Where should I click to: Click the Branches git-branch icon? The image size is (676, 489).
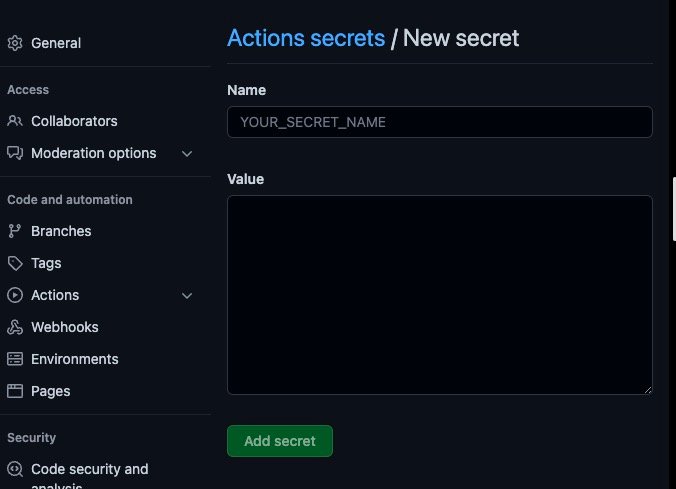(15, 231)
